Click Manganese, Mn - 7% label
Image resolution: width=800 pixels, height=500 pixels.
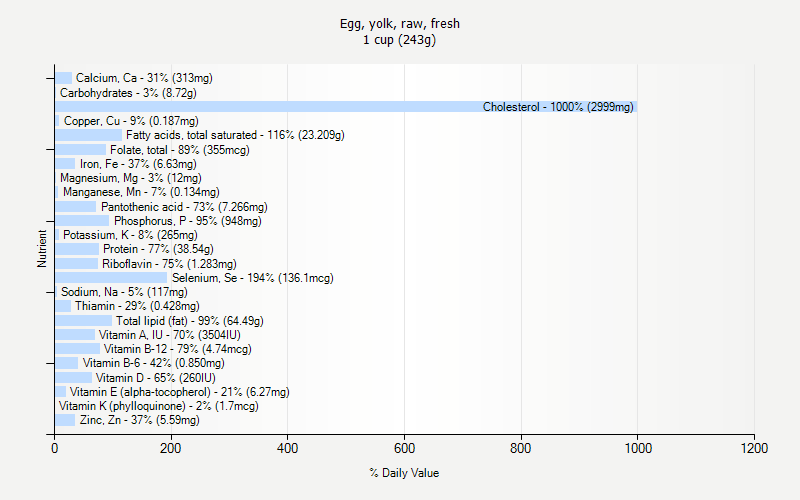coord(141,192)
